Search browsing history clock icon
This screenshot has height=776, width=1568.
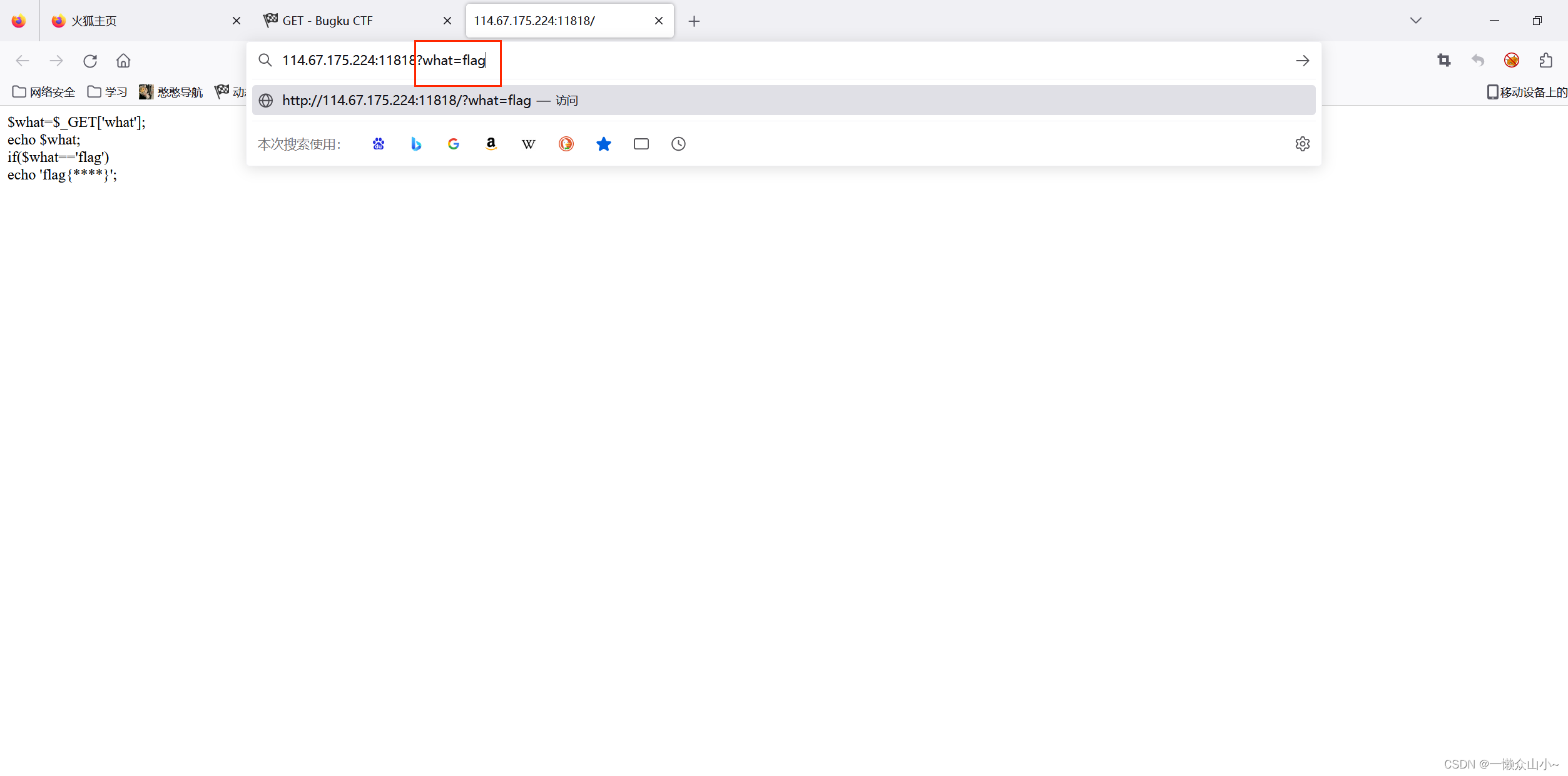coord(679,144)
